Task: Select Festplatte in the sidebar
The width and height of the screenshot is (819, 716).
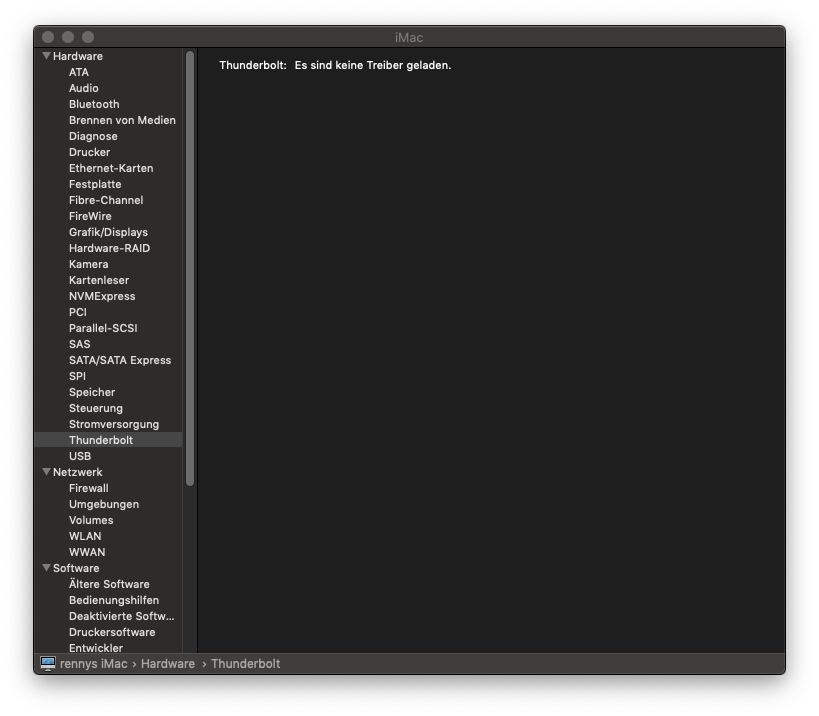Action: pos(95,184)
